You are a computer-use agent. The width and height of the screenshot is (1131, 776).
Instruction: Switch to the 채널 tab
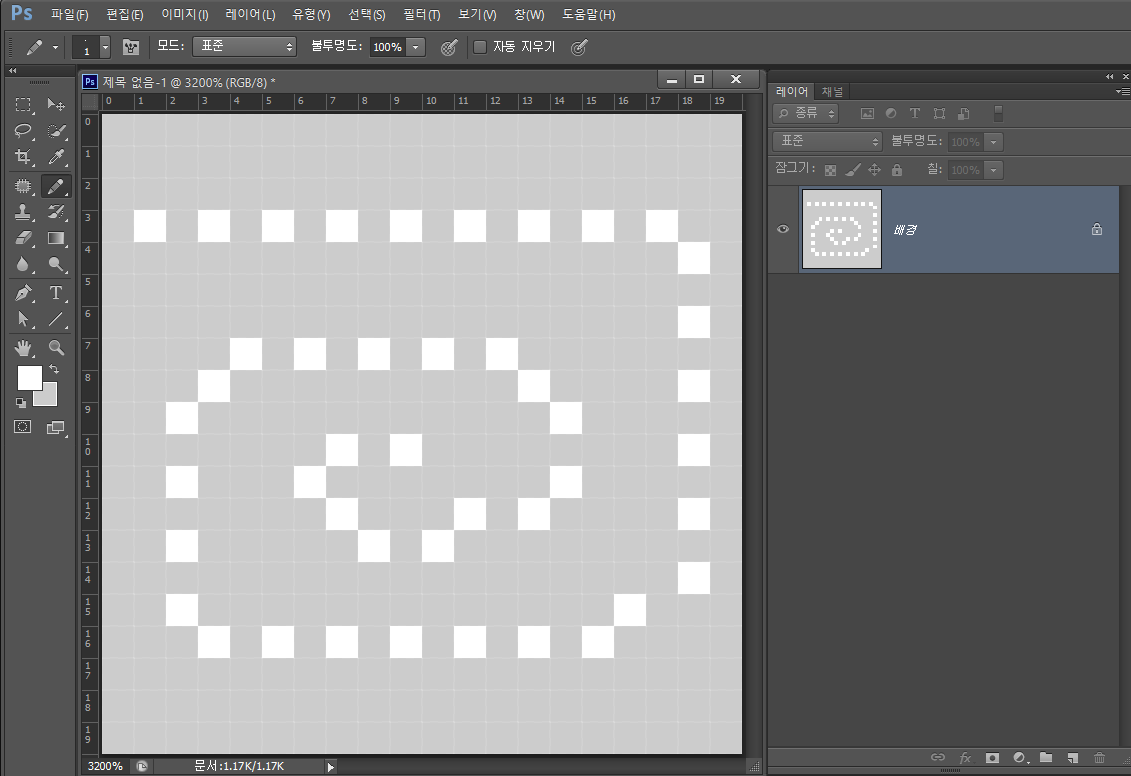pos(832,92)
